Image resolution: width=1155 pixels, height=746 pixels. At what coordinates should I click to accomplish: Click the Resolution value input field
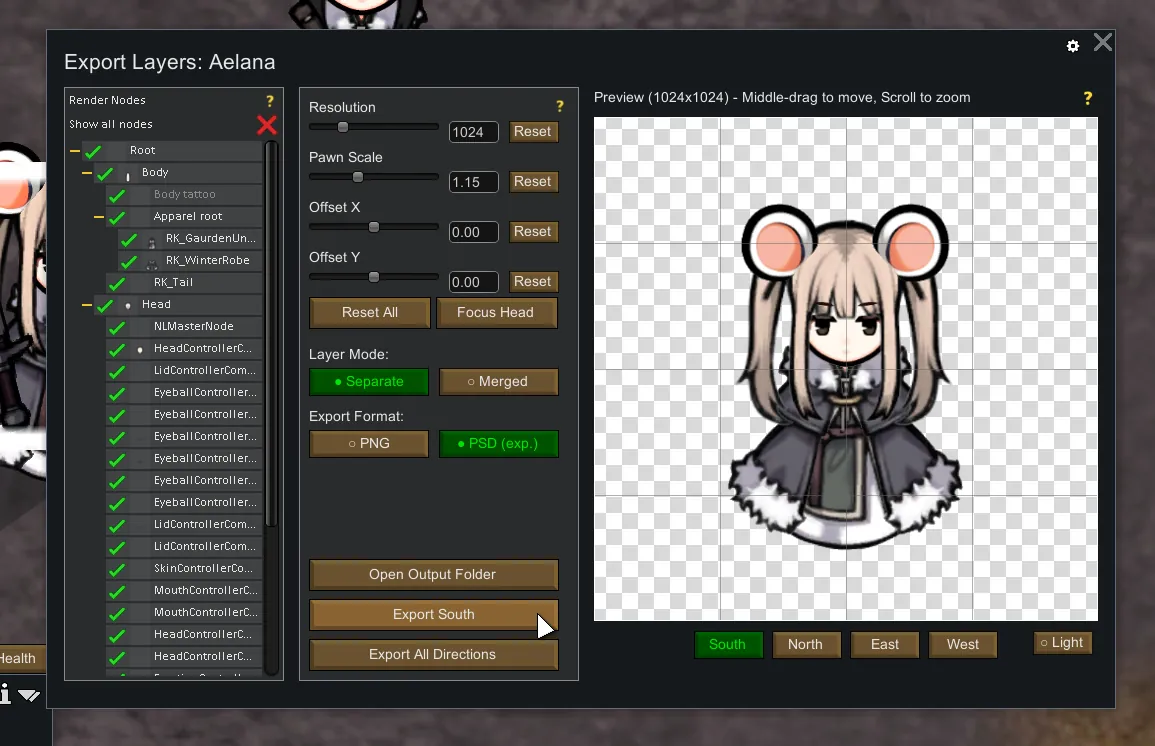[473, 132]
